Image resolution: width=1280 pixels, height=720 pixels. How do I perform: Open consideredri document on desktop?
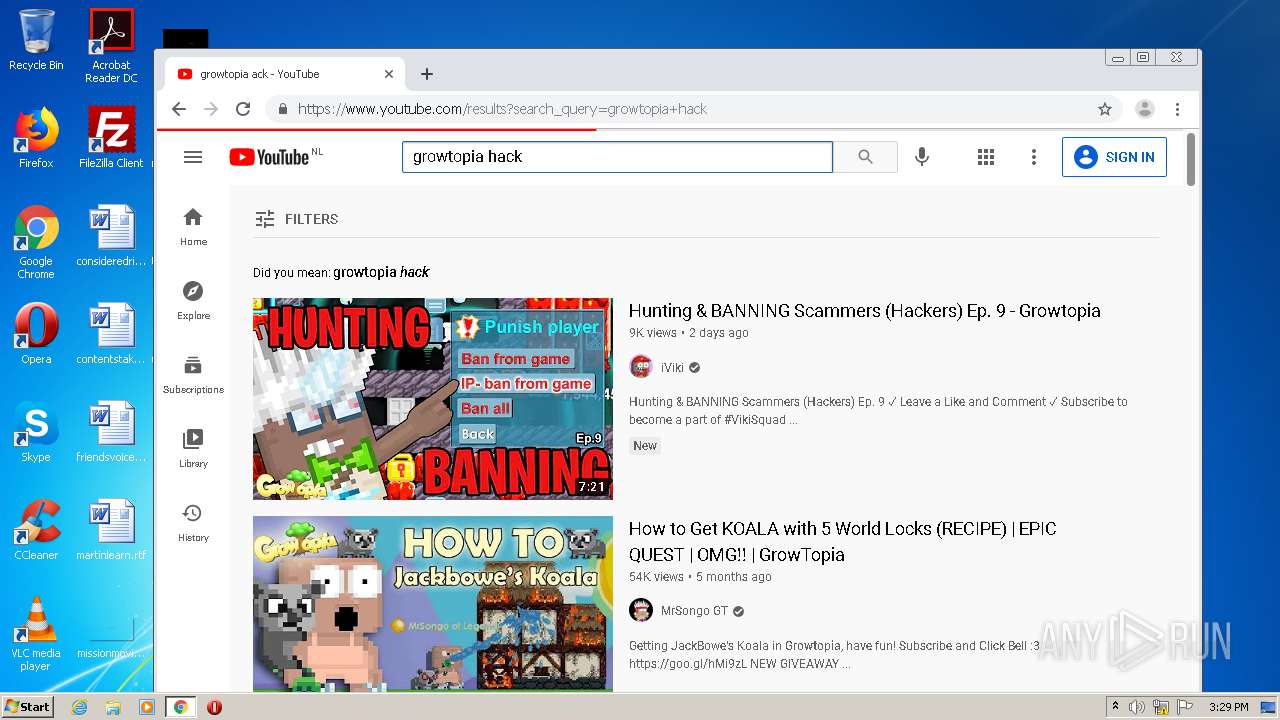111,236
